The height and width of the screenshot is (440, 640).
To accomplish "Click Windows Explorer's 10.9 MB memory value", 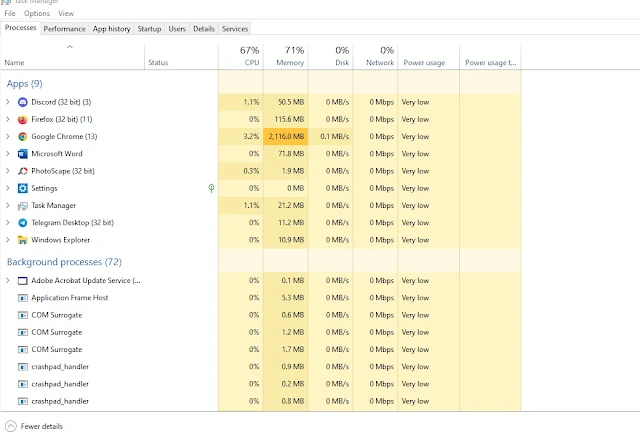I will coord(291,240).
